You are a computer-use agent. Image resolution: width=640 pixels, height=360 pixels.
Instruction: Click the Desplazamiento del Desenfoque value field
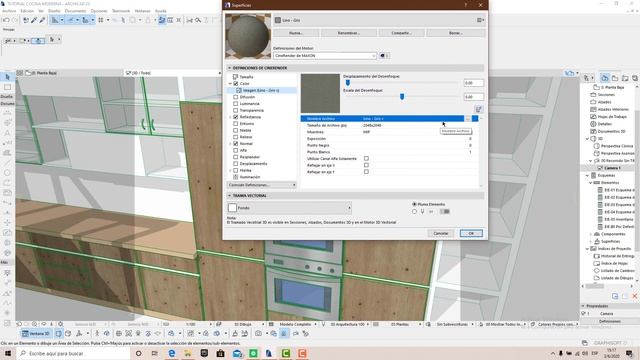click(473, 83)
